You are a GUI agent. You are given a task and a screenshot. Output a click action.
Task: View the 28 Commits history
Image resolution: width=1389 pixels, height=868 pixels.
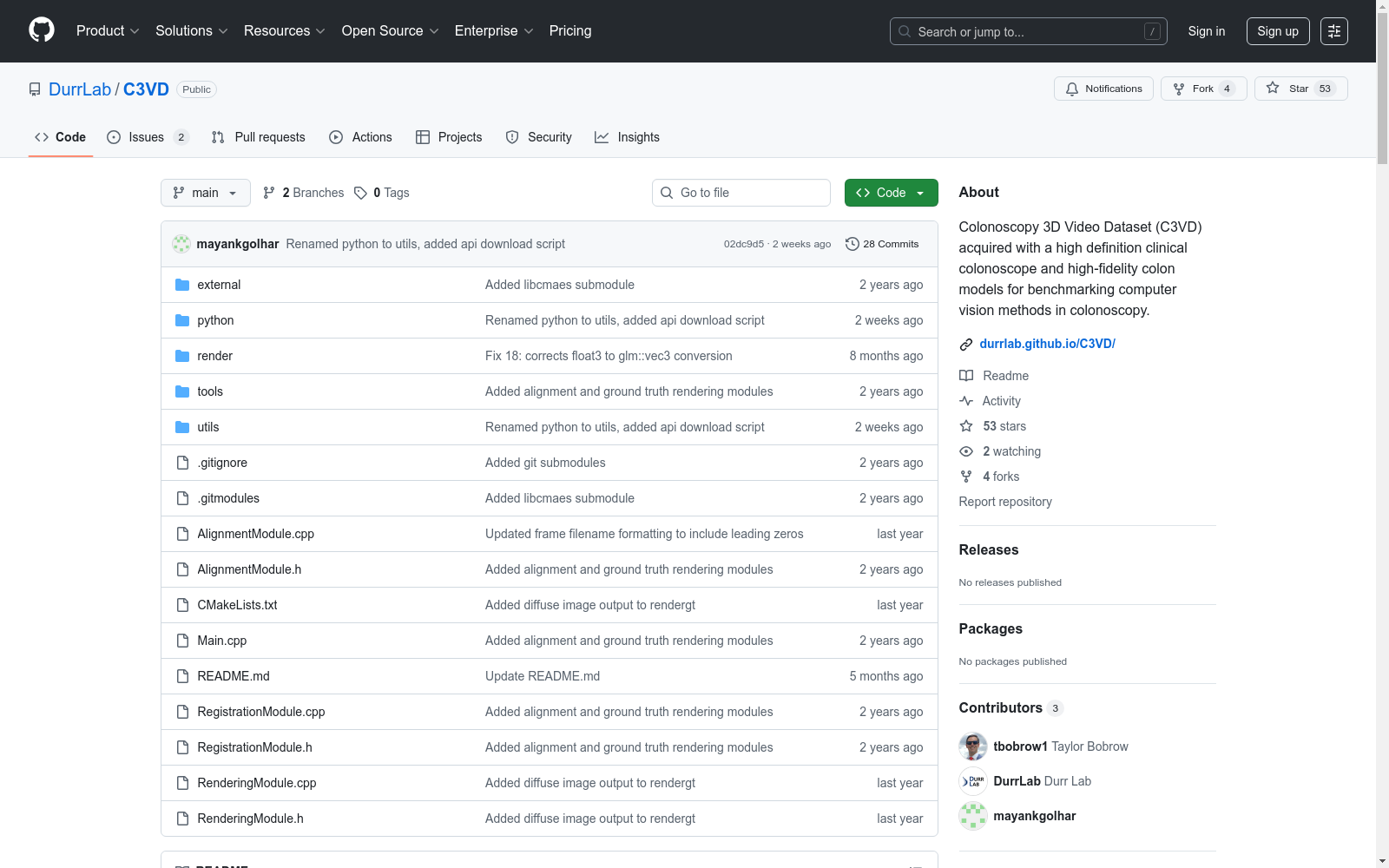(882, 244)
